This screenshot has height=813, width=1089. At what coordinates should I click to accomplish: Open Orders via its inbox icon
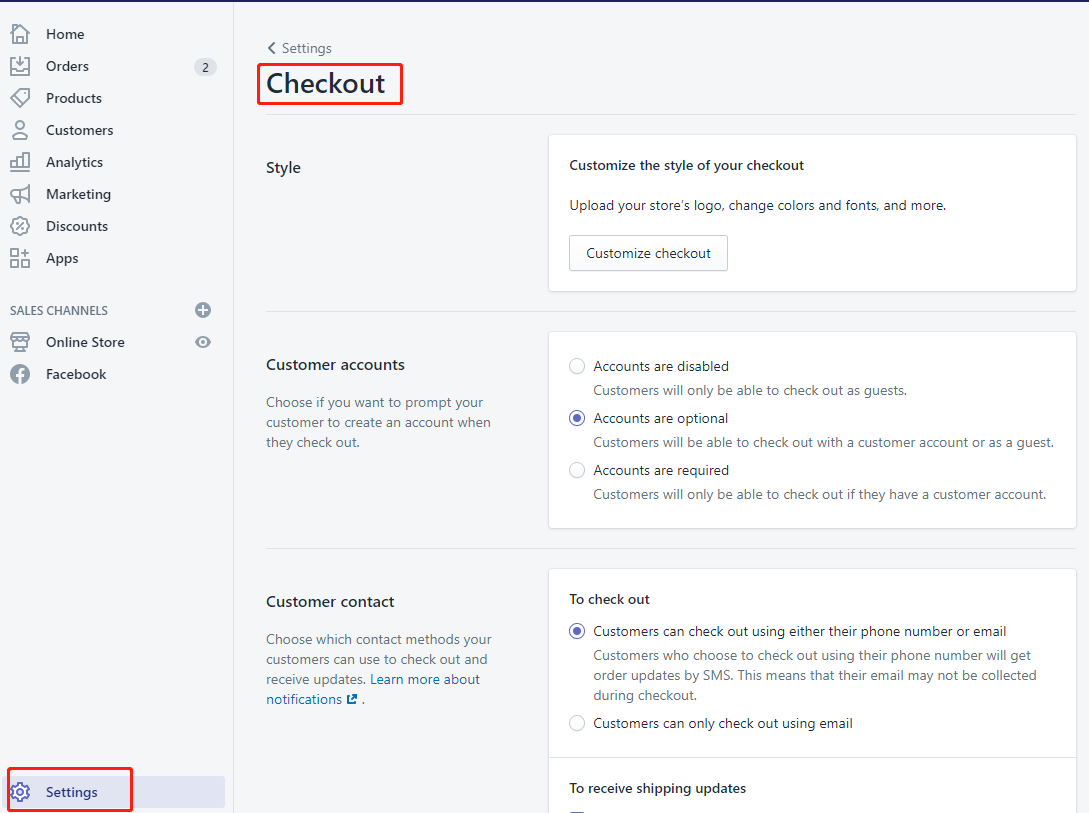[x=20, y=66]
